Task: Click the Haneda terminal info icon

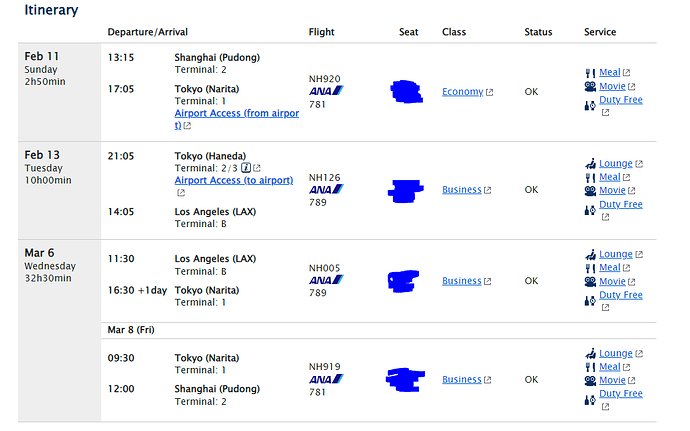Action: point(246,168)
